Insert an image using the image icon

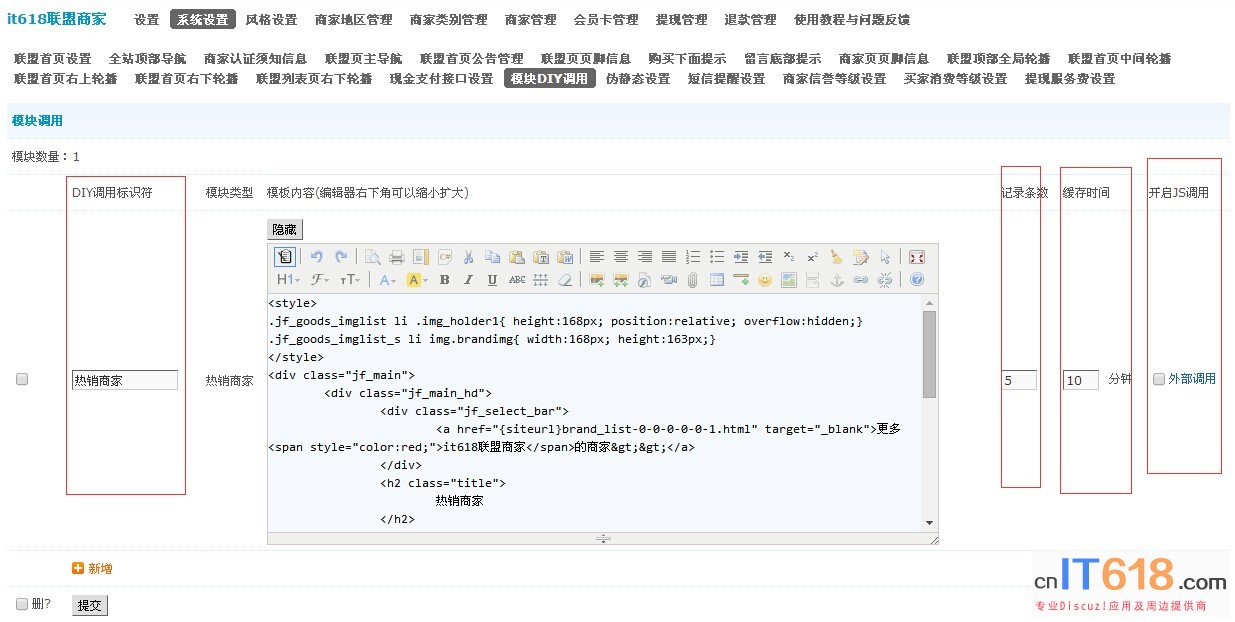pyautogui.click(x=596, y=280)
